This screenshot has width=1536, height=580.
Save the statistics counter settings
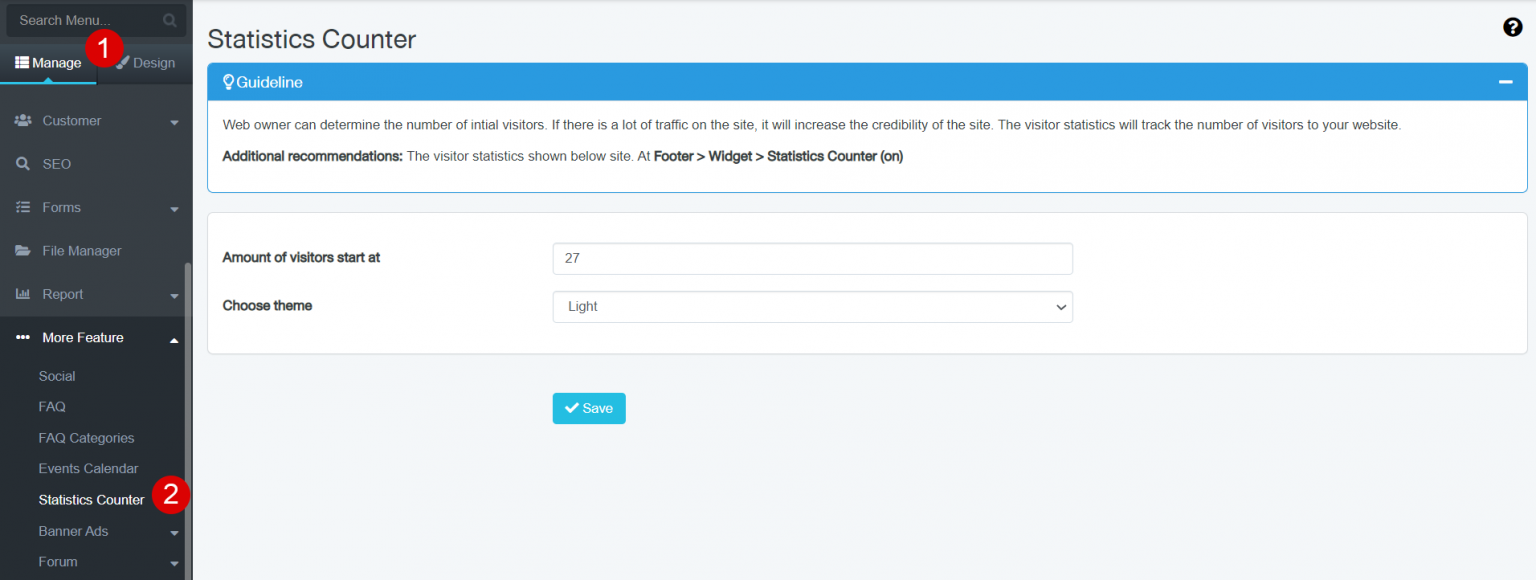click(x=588, y=408)
